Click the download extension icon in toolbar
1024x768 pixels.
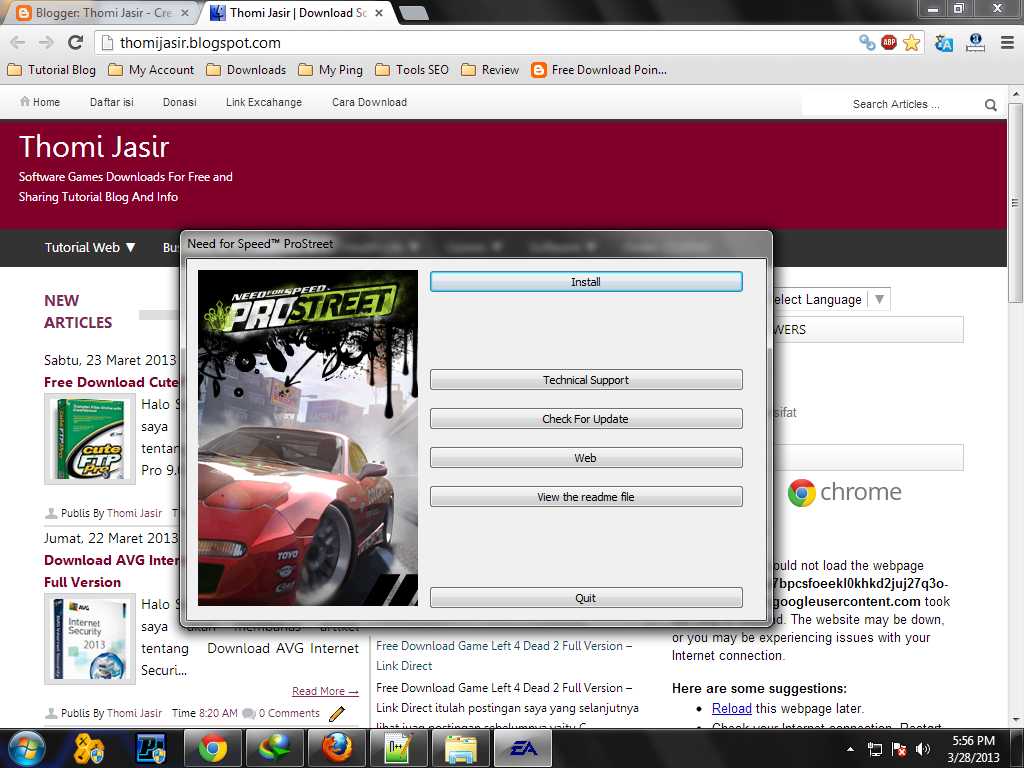click(x=975, y=43)
